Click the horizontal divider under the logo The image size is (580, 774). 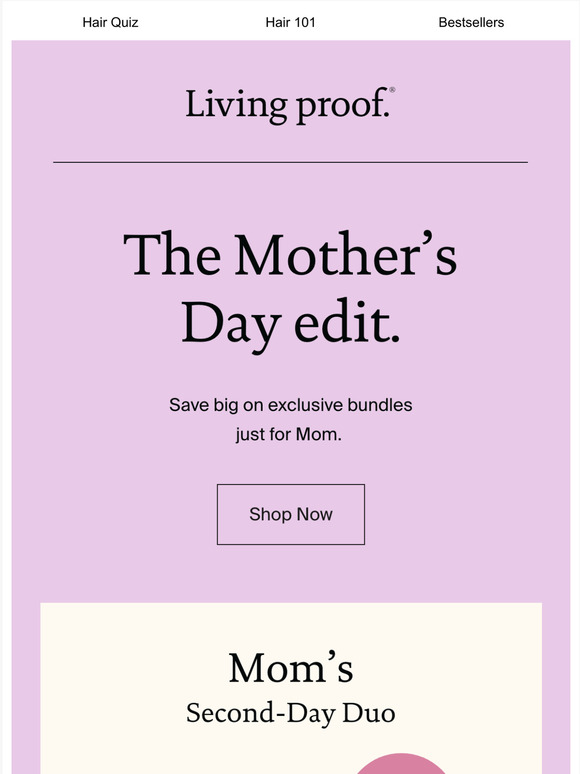290,162
